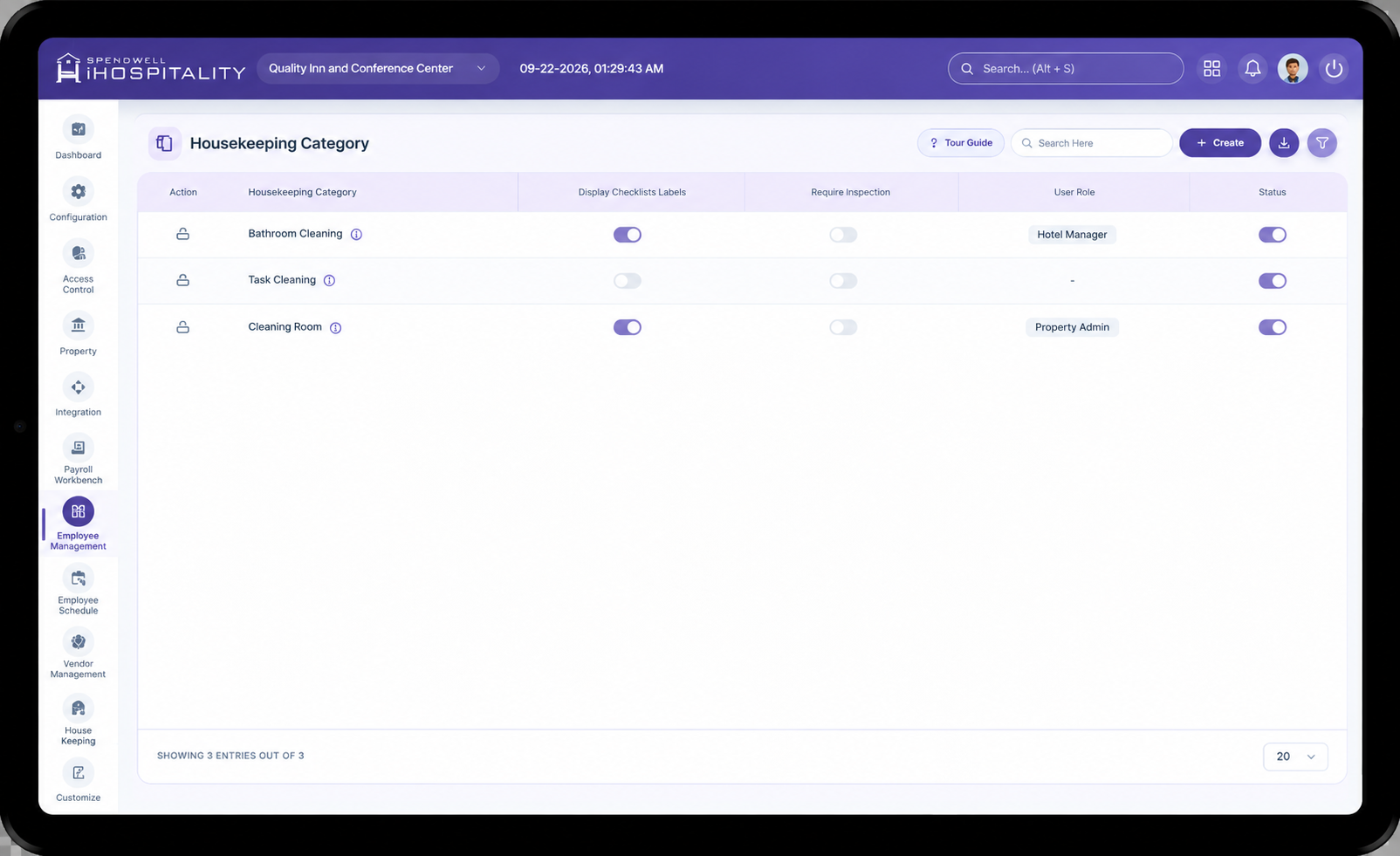The image size is (1400, 856).
Task: Enable Display Checklists for Task Cleaning
Action: [628, 281]
